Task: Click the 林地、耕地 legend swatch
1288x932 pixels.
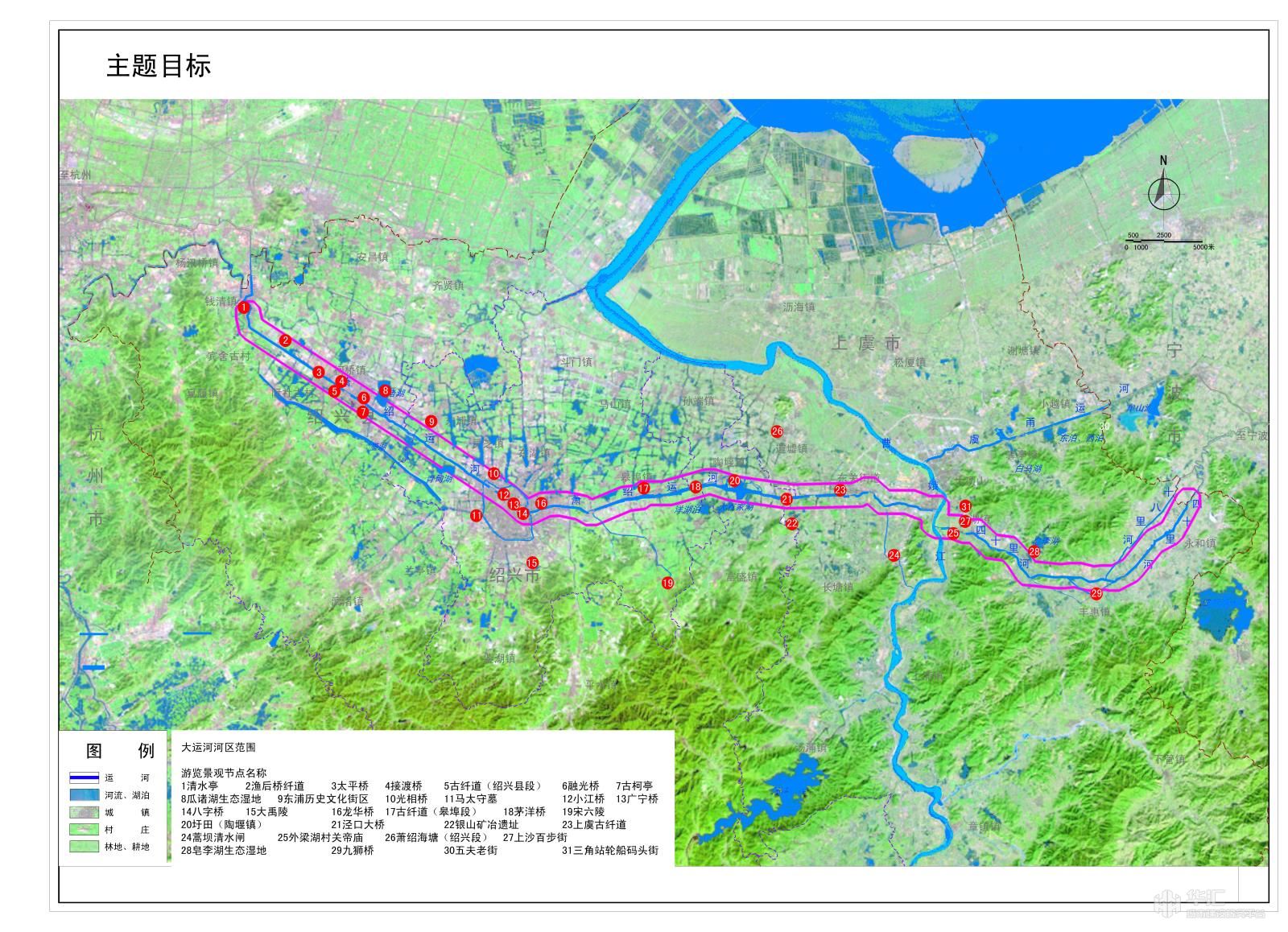Action: 84,847
